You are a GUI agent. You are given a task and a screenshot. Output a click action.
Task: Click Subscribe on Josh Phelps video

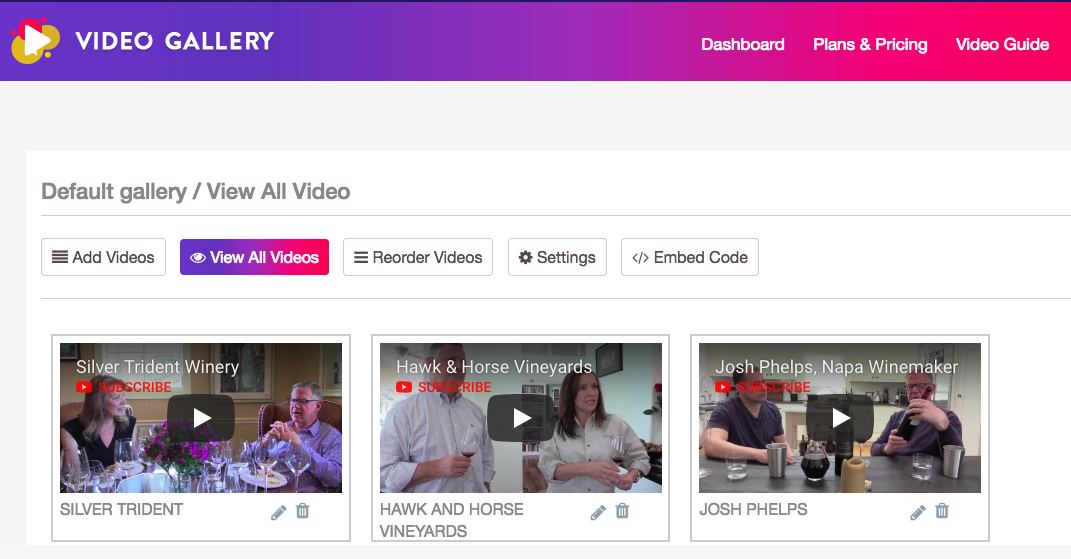tap(763, 387)
